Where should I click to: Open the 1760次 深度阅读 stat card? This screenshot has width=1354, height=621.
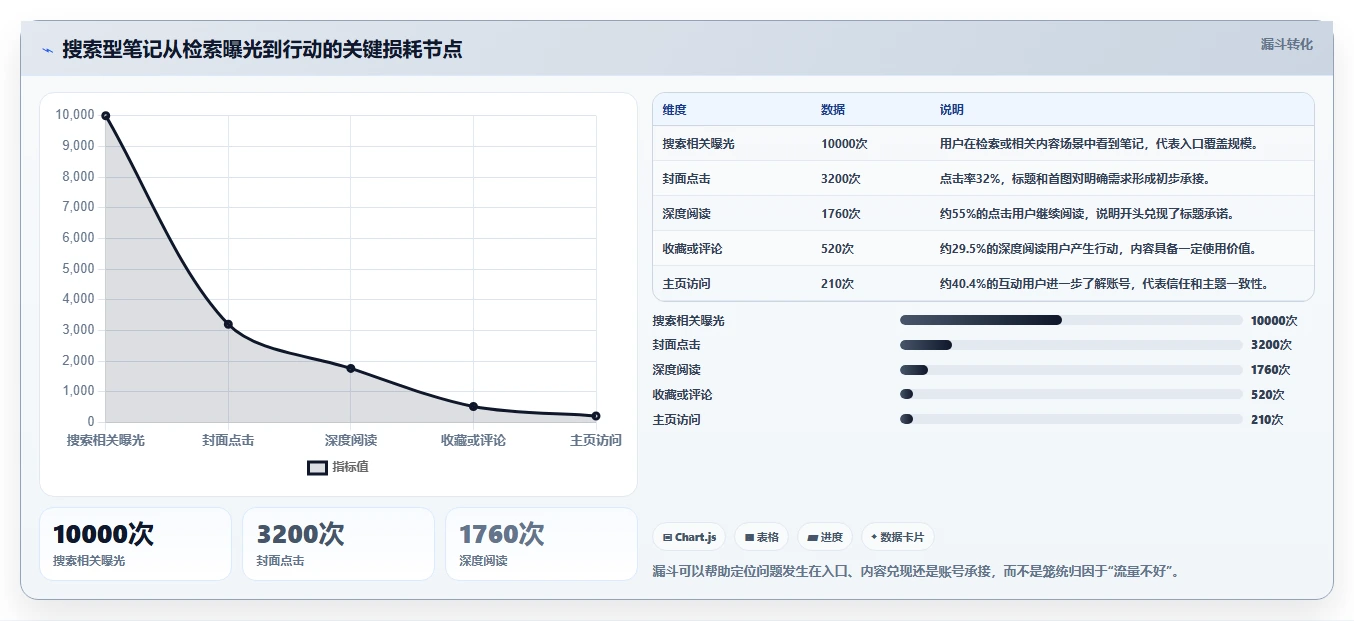point(541,544)
